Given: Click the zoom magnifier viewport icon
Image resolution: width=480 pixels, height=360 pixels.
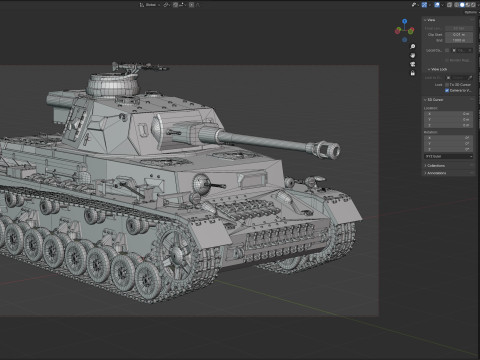Looking at the screenshot, I should [413, 46].
